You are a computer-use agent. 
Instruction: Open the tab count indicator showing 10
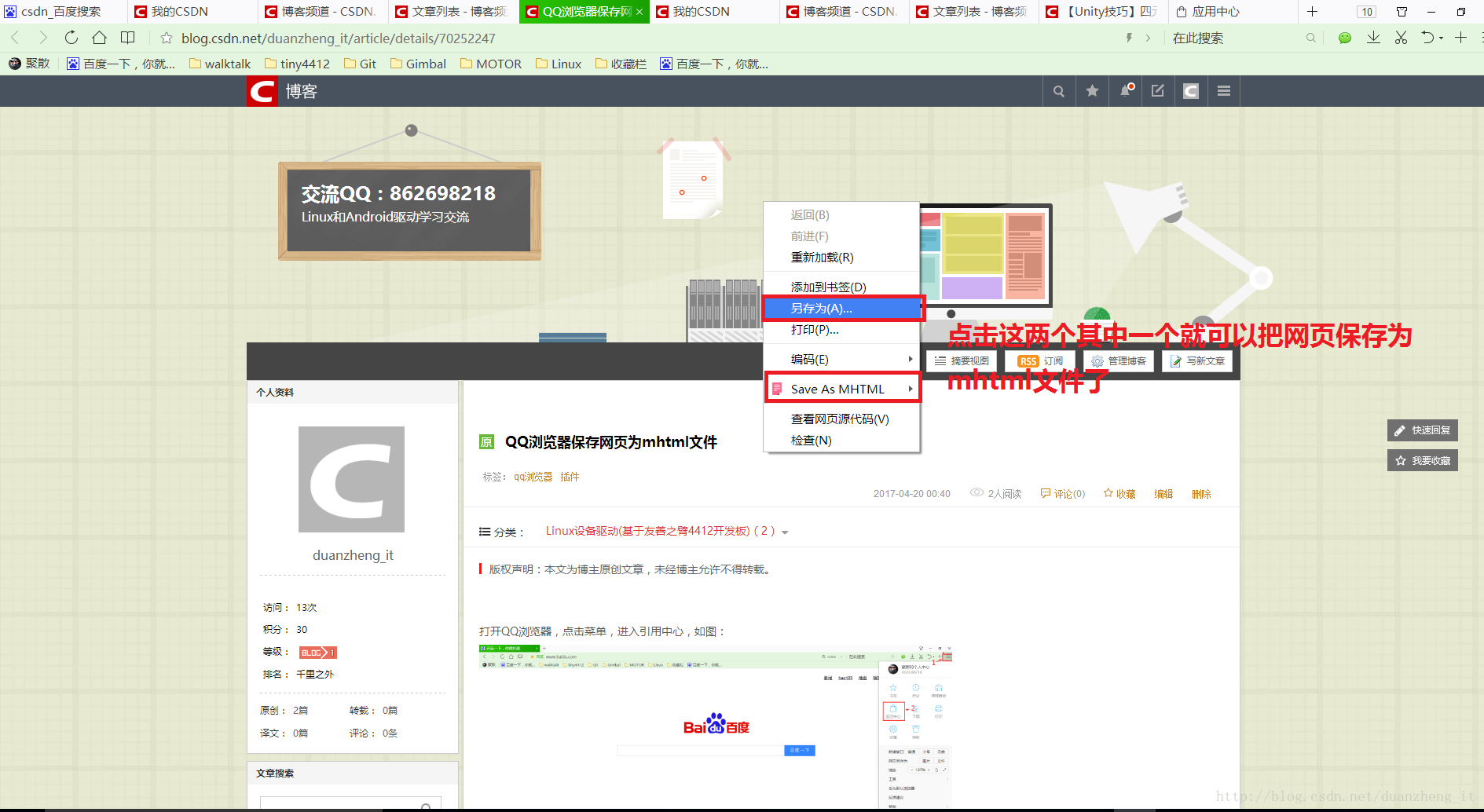[1367, 12]
